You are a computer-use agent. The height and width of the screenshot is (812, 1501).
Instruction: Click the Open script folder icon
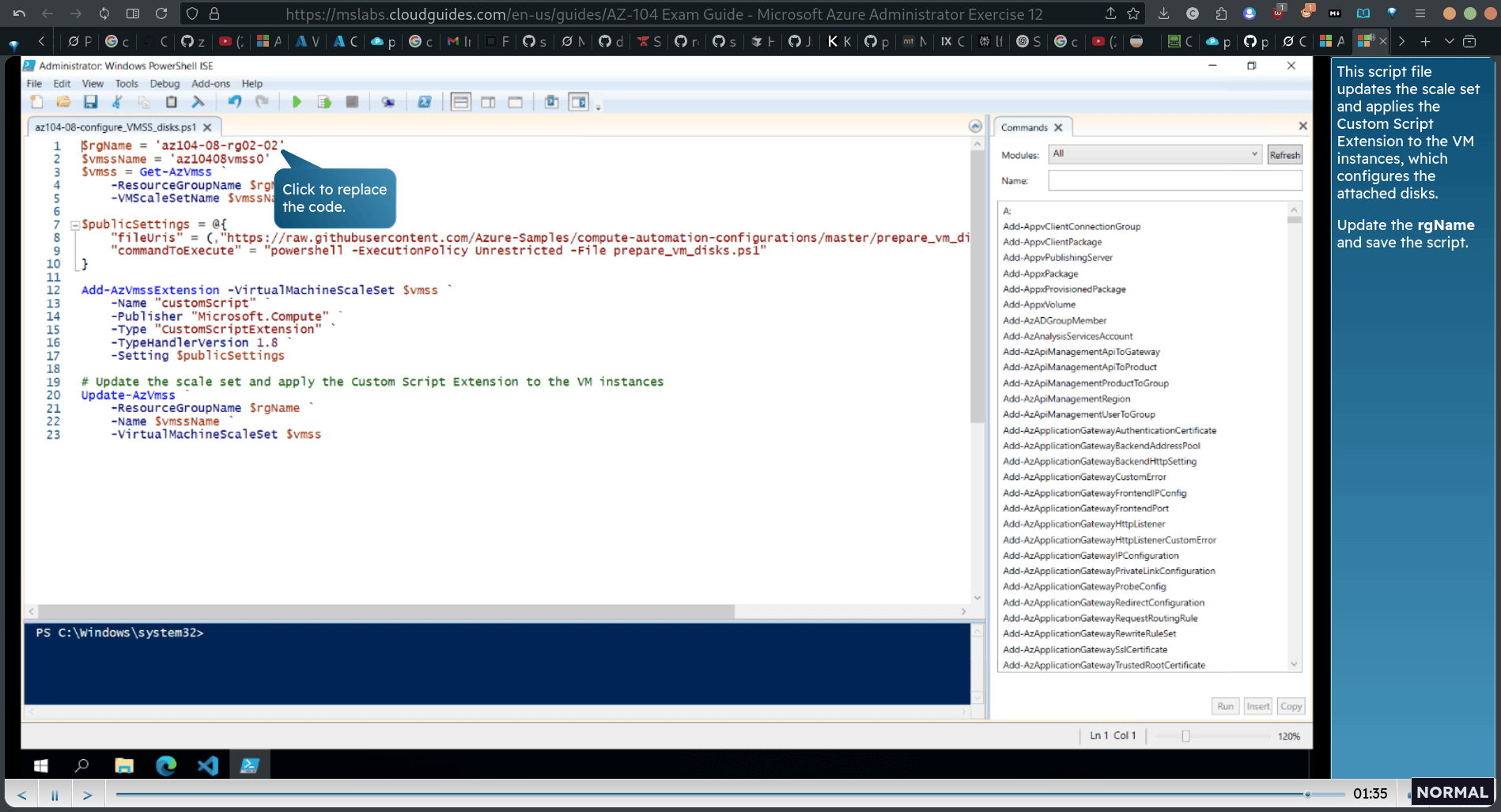pyautogui.click(x=63, y=102)
